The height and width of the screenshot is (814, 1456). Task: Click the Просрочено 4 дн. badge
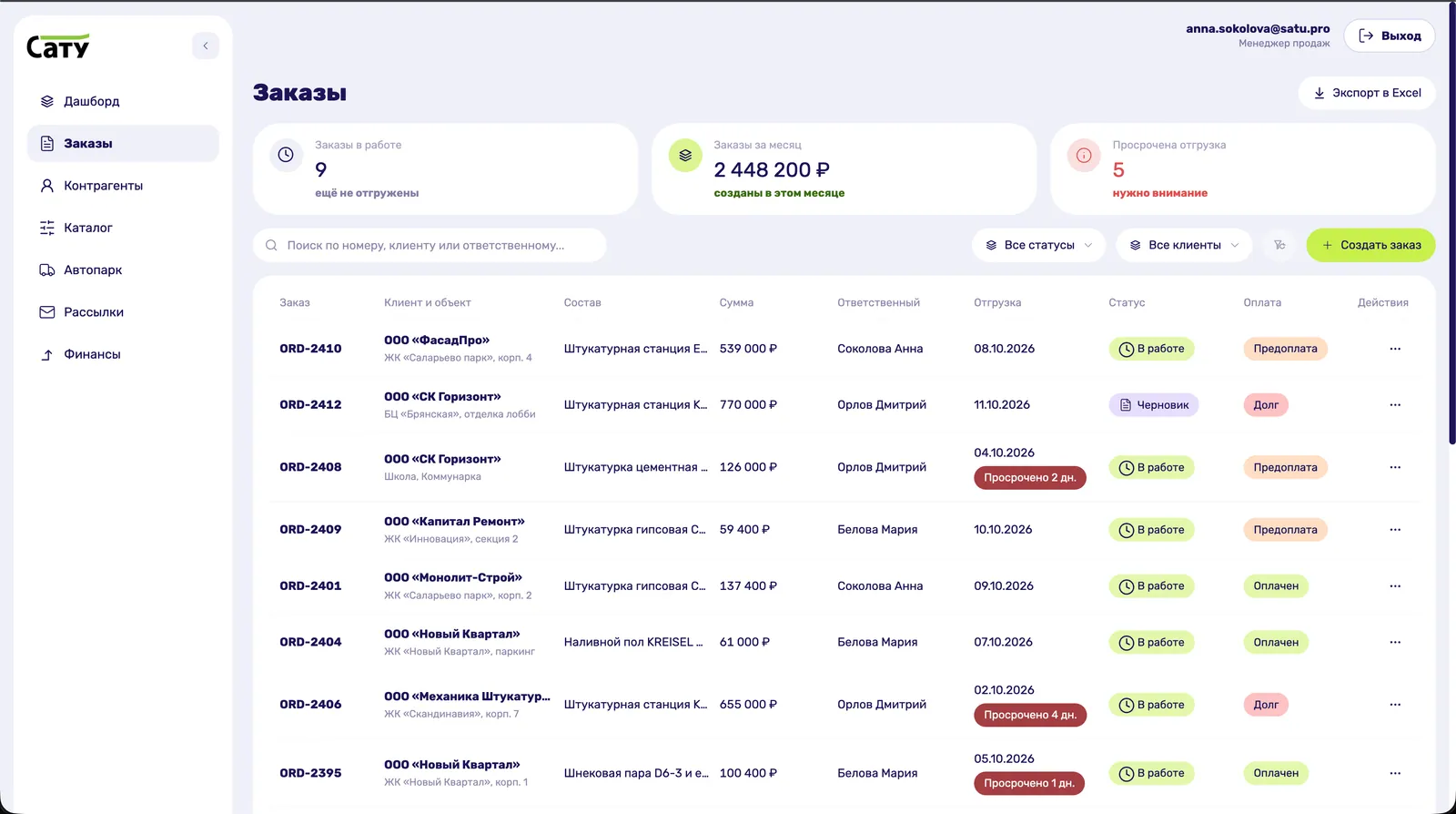[x=1030, y=715]
